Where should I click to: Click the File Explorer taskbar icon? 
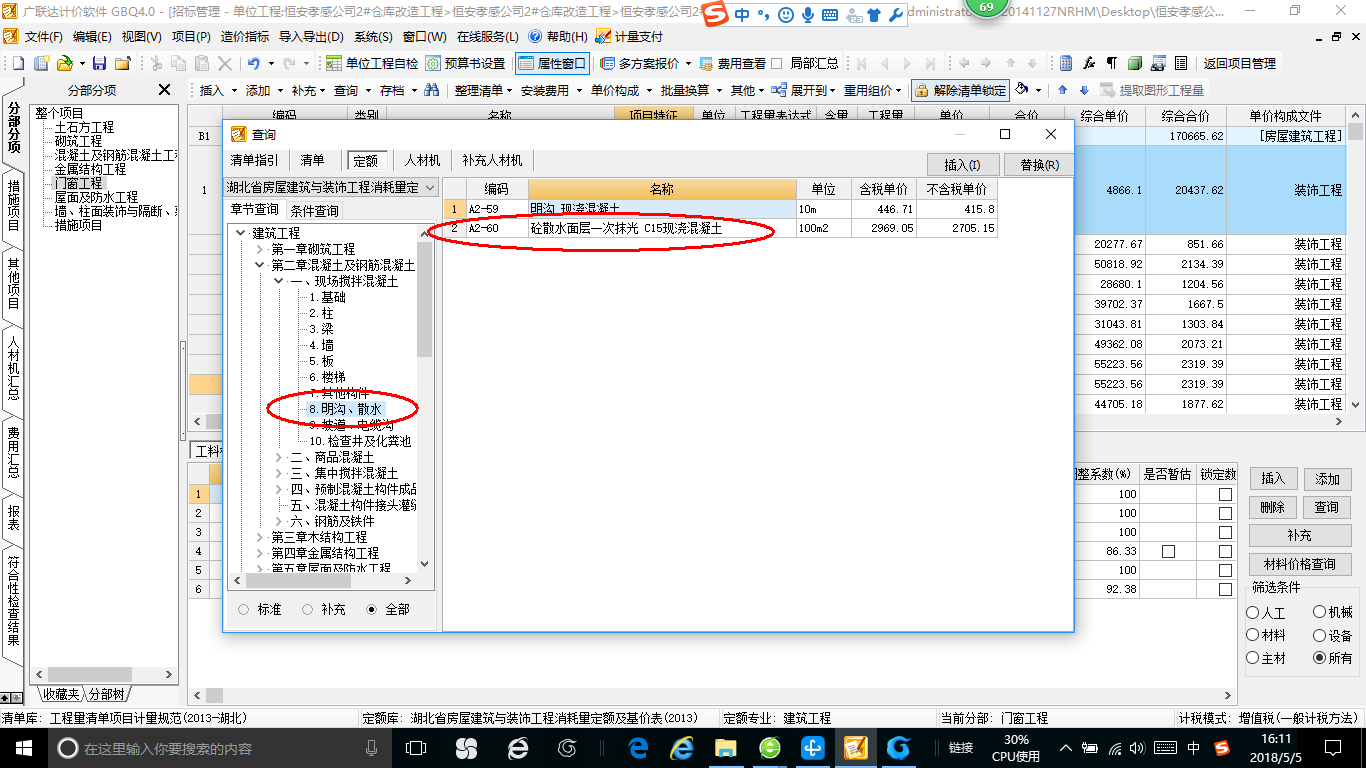726,748
